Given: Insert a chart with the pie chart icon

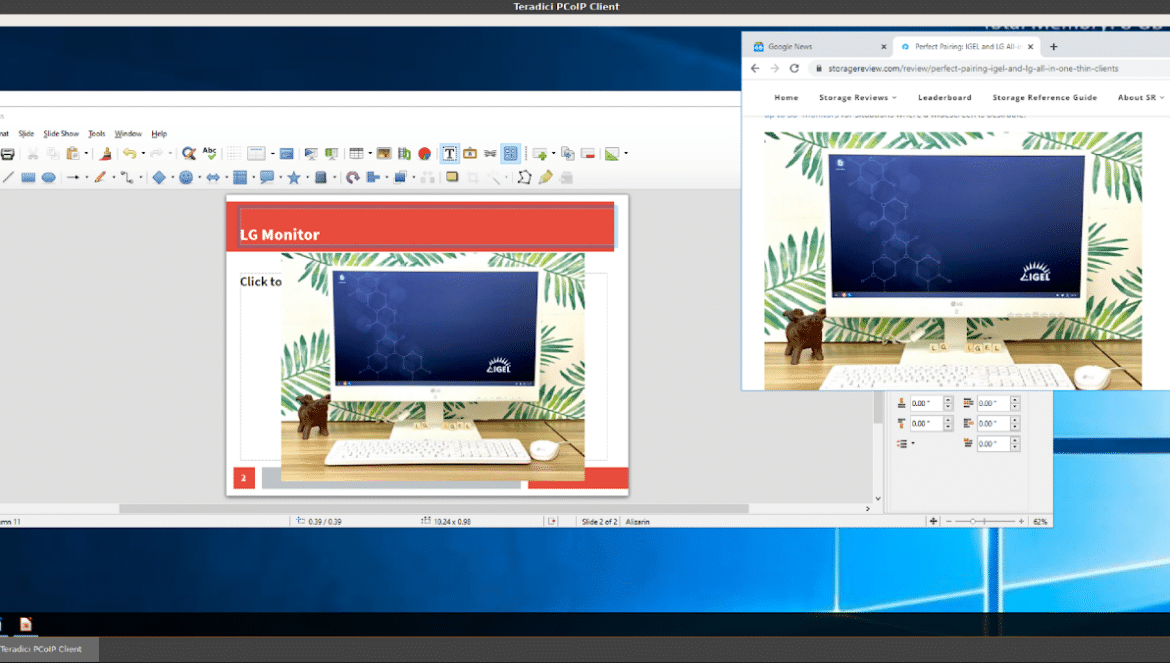Looking at the screenshot, I should [x=425, y=154].
